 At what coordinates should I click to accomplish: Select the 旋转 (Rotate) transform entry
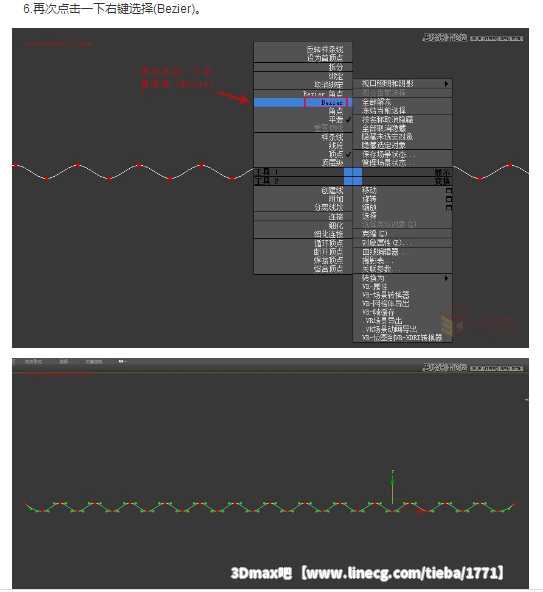point(369,199)
